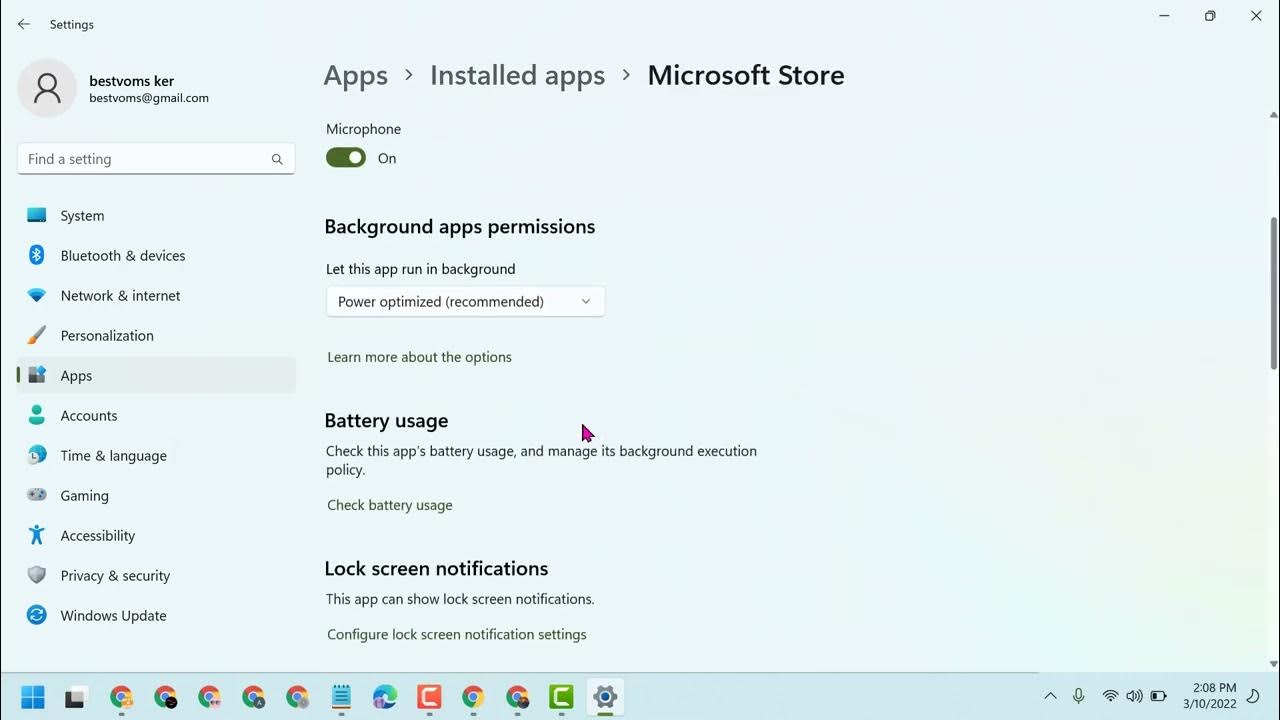Click the Microsoft Store page title
Image resolution: width=1280 pixels, height=720 pixels.
point(746,76)
